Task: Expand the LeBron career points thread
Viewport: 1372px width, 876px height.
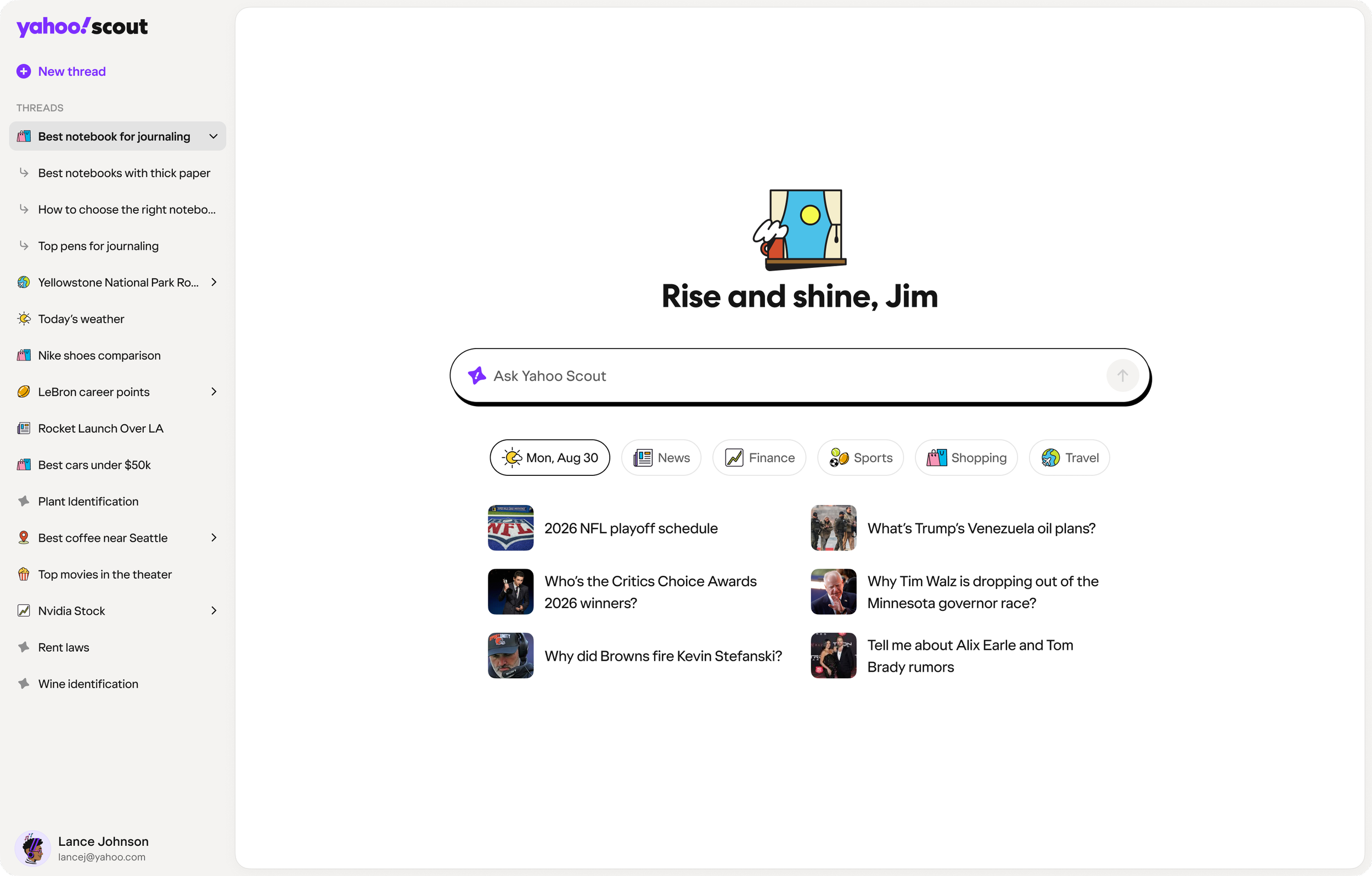Action: (213, 391)
